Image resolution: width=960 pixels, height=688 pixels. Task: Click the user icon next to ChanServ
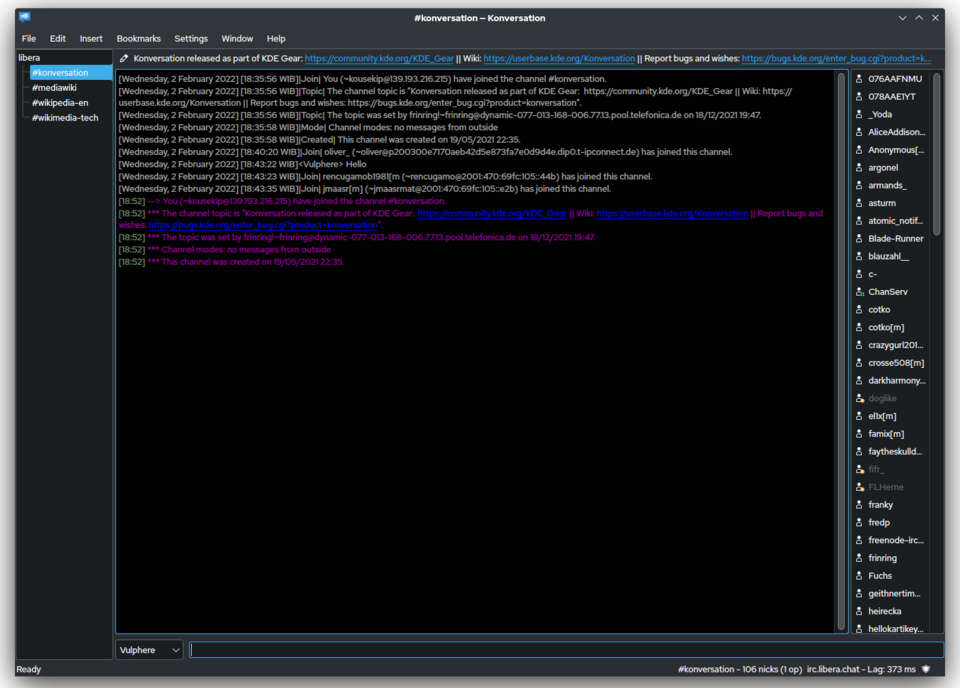point(858,292)
